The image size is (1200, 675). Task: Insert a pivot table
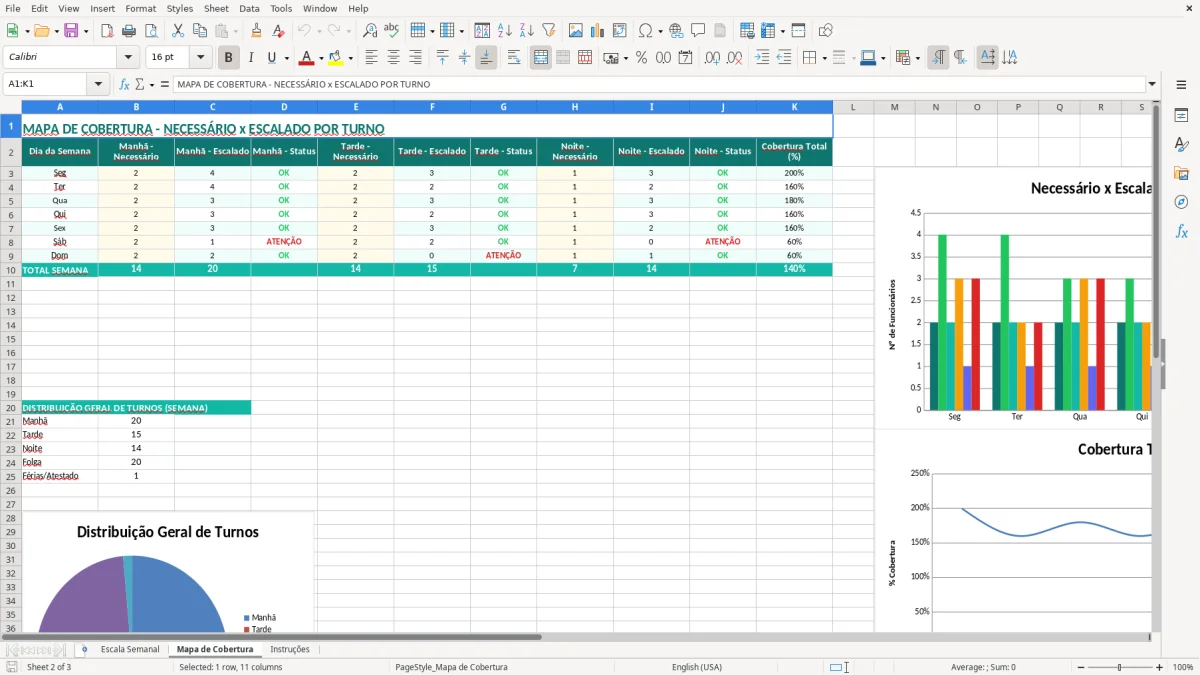pyautogui.click(x=619, y=31)
